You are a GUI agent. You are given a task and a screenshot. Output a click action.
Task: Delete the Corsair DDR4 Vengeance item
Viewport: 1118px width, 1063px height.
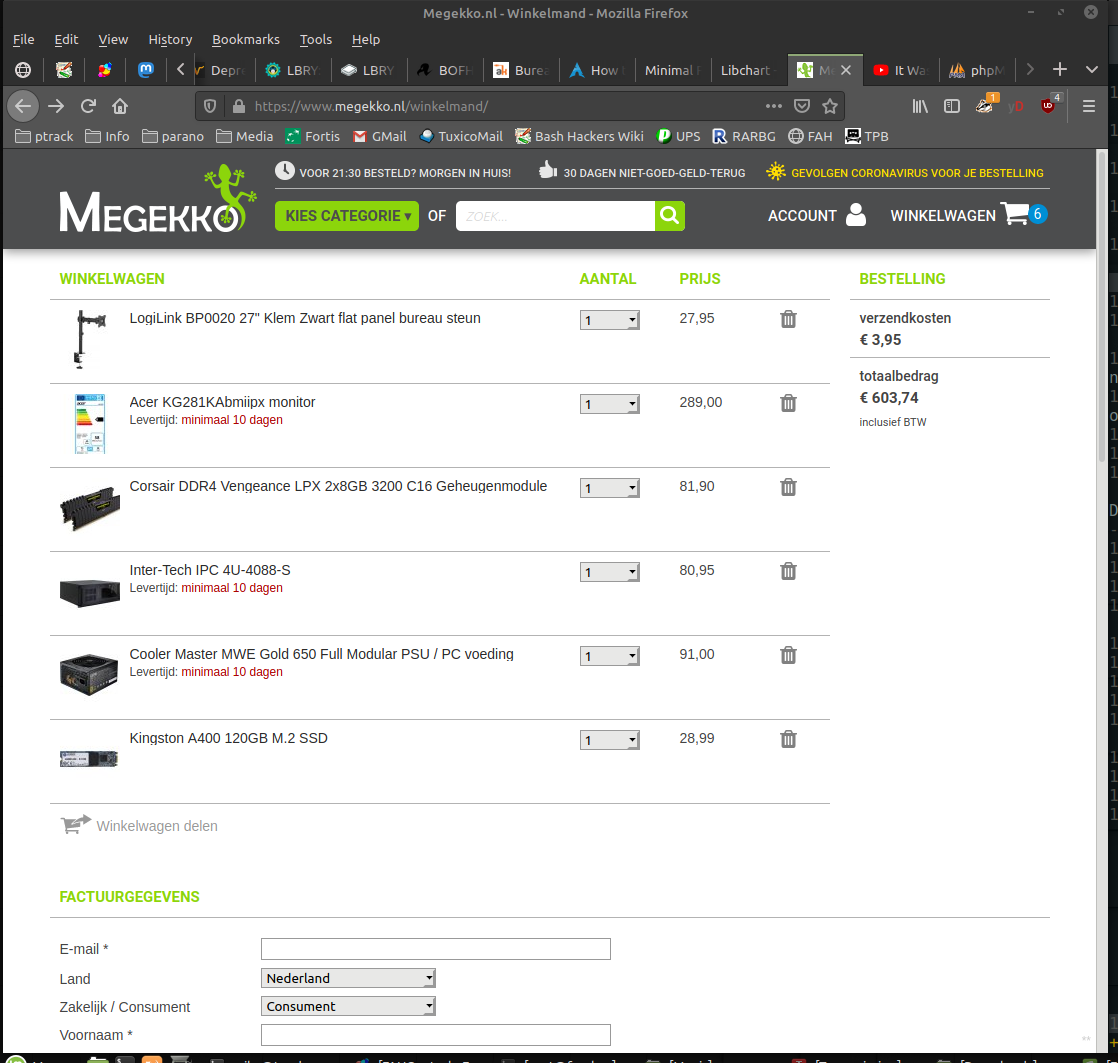pyautogui.click(x=788, y=488)
